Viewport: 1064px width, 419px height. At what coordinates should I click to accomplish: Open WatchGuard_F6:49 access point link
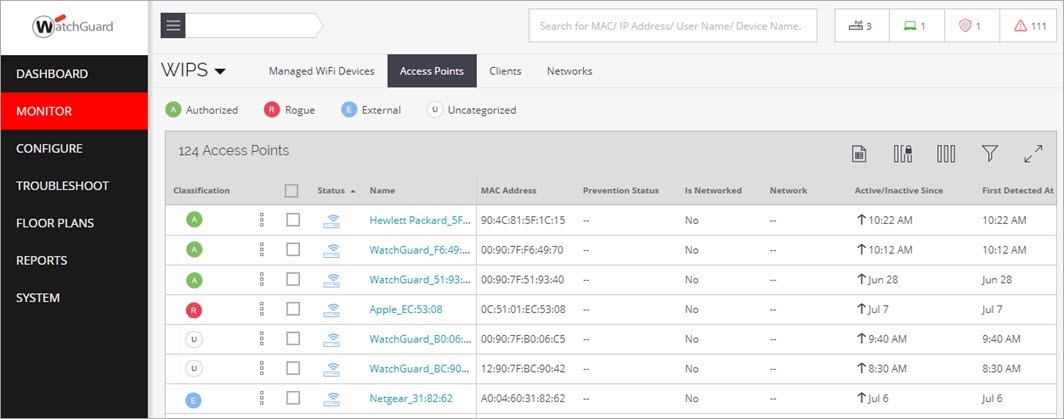(420, 250)
